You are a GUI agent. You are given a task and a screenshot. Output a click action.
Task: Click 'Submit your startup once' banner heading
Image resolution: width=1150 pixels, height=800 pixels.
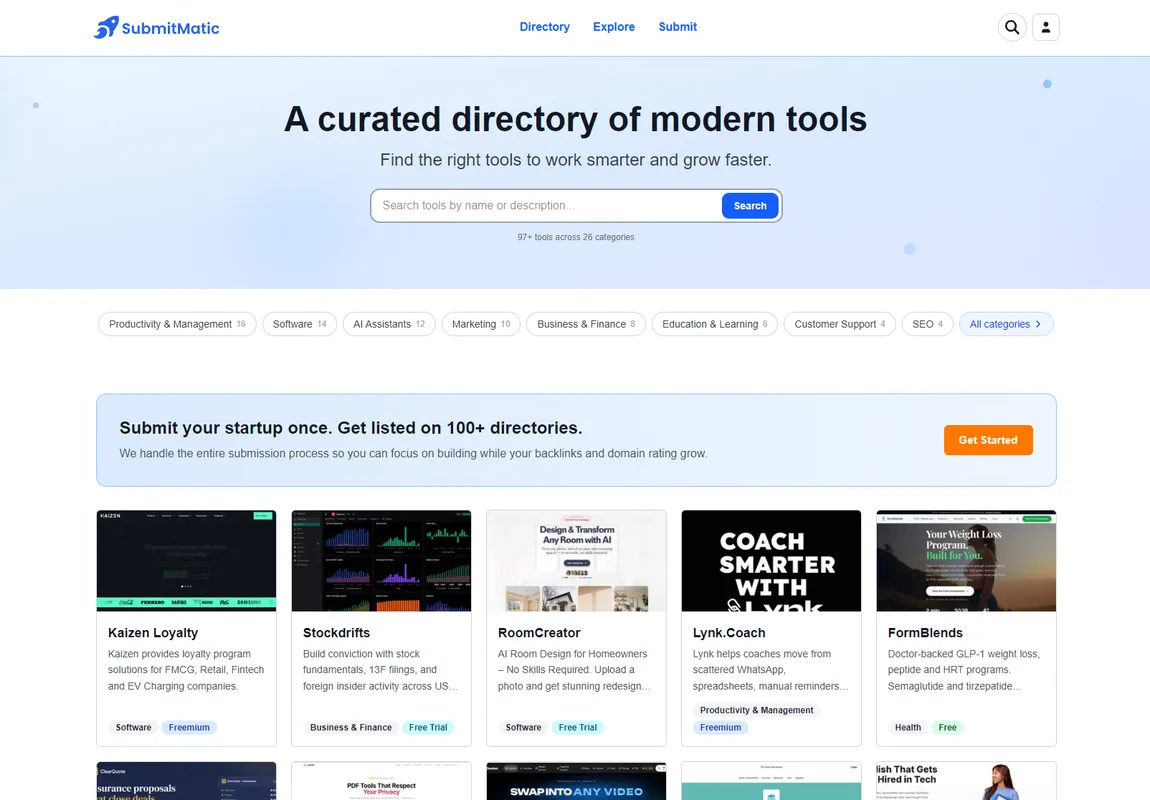(351, 427)
